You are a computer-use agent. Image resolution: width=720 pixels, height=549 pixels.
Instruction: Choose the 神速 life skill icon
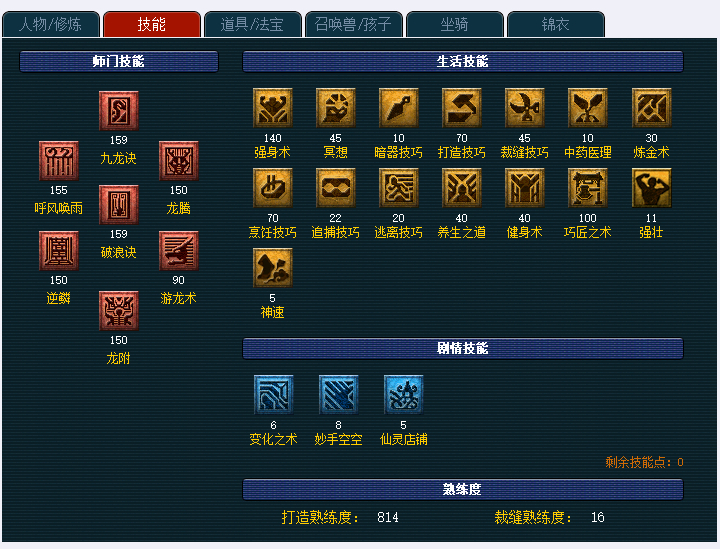[272, 268]
